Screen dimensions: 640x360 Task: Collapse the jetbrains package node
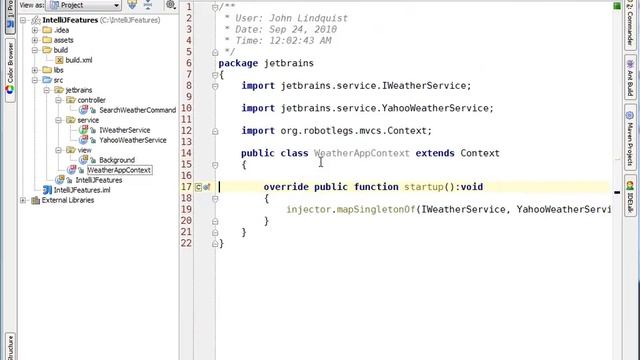[x=47, y=90]
